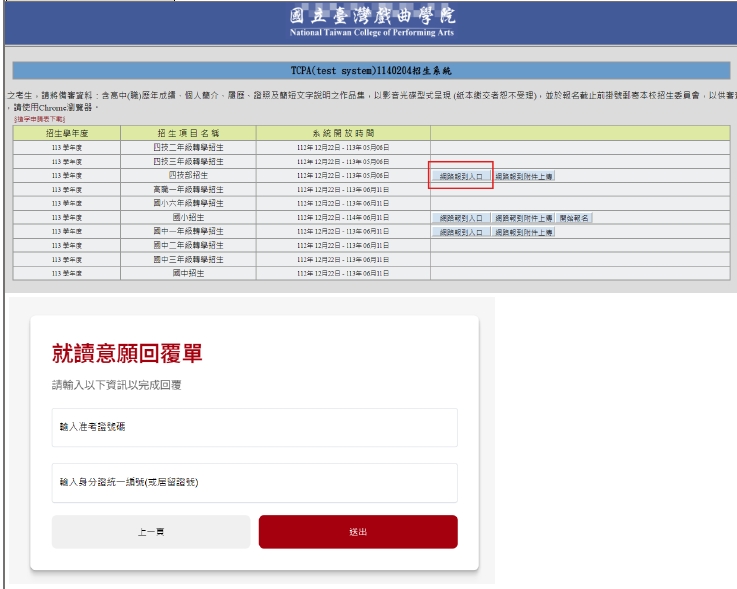The image size is (737, 589).
Task: Select the 四技二年級轉學招生 table cell
Action: 188,146
